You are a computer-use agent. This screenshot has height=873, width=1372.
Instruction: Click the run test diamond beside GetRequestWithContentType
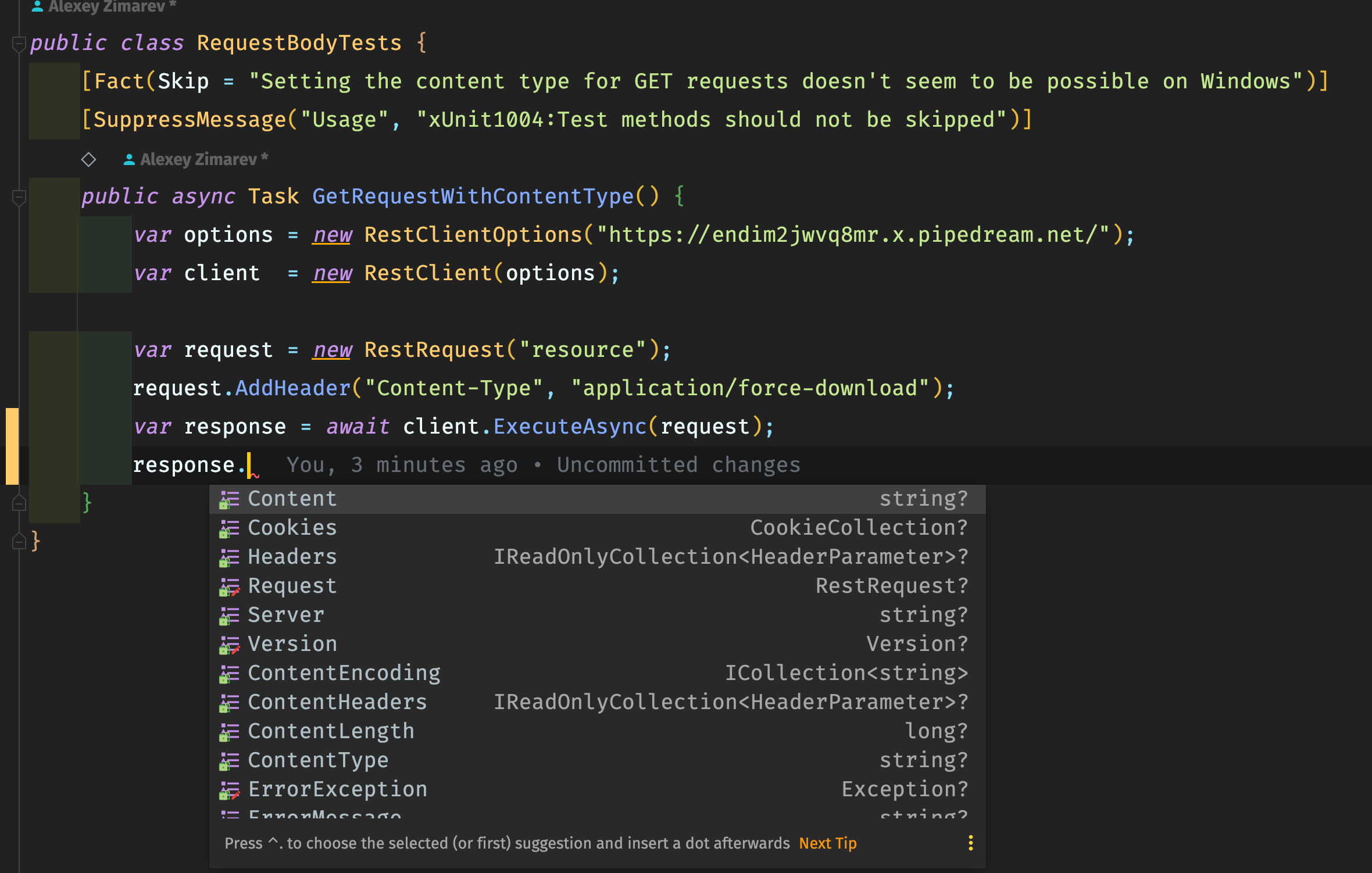[x=88, y=159]
